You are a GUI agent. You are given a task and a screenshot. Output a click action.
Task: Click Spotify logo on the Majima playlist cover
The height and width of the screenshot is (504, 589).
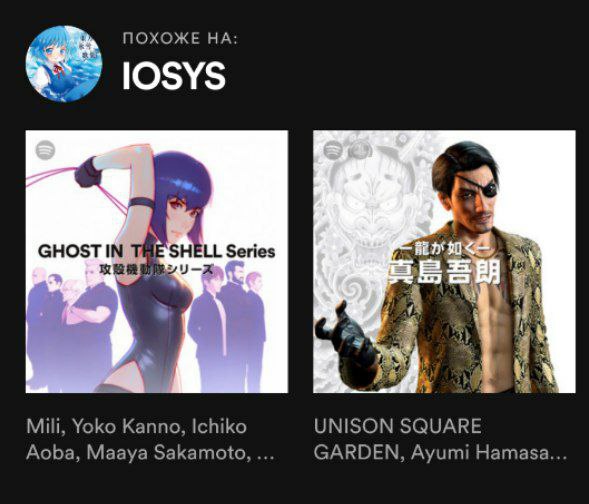(x=333, y=150)
